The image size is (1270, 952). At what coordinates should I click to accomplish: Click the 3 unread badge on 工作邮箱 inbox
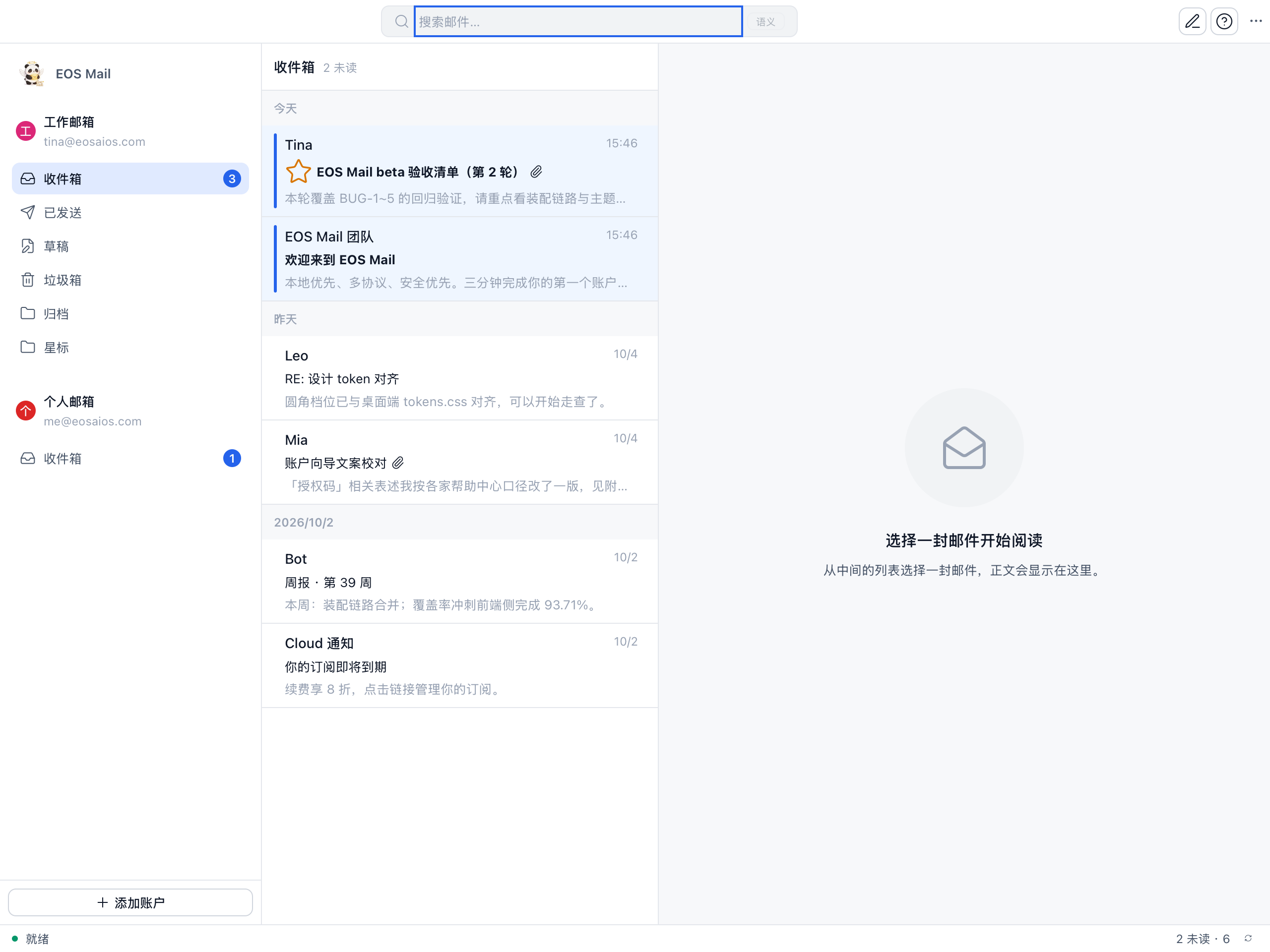pos(232,178)
